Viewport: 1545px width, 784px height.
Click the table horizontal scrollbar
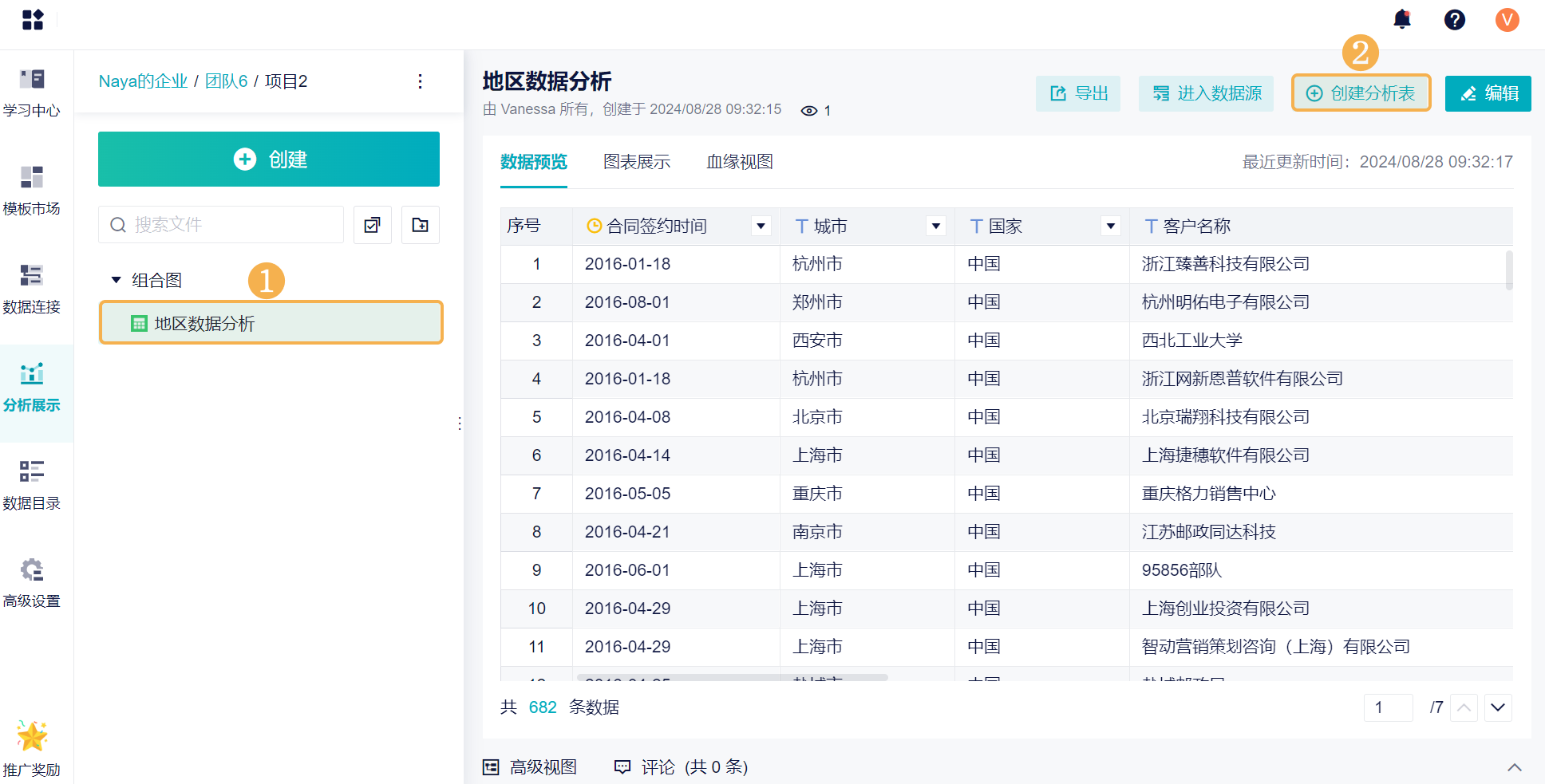[x=733, y=677]
